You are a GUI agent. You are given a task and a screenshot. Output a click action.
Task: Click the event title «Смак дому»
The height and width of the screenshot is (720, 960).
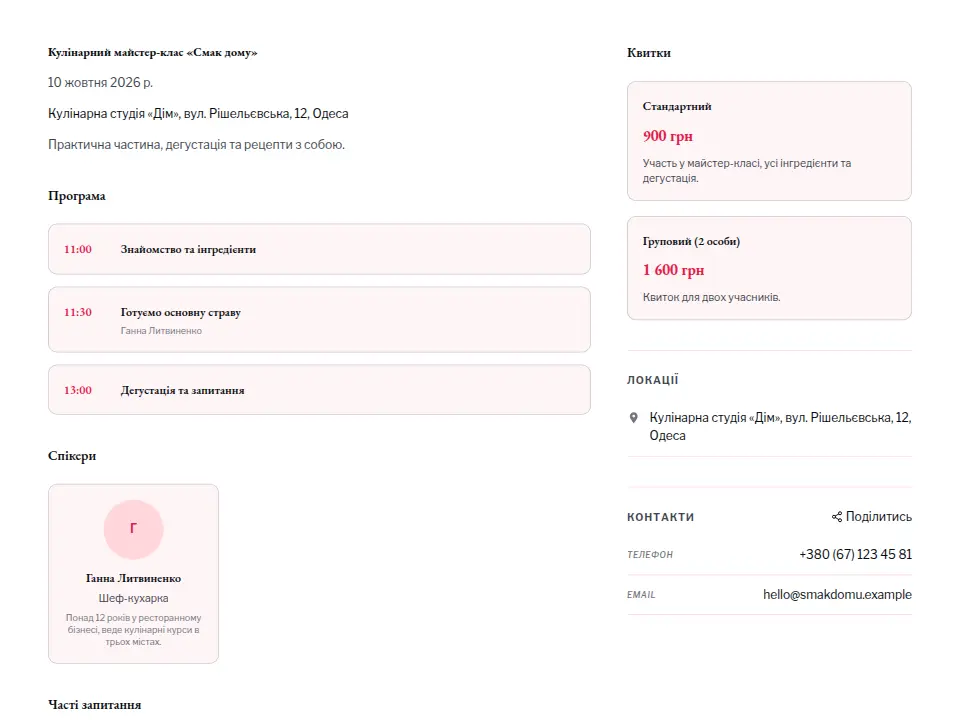[152, 53]
